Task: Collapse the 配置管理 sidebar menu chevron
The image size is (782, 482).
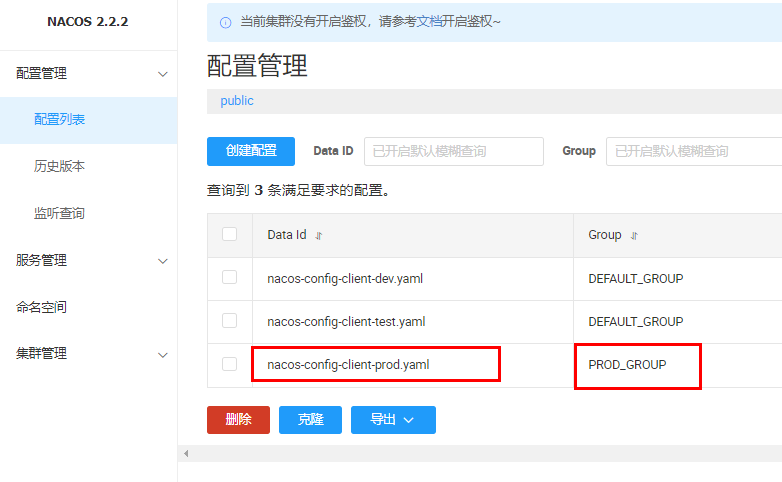Action: (x=163, y=74)
